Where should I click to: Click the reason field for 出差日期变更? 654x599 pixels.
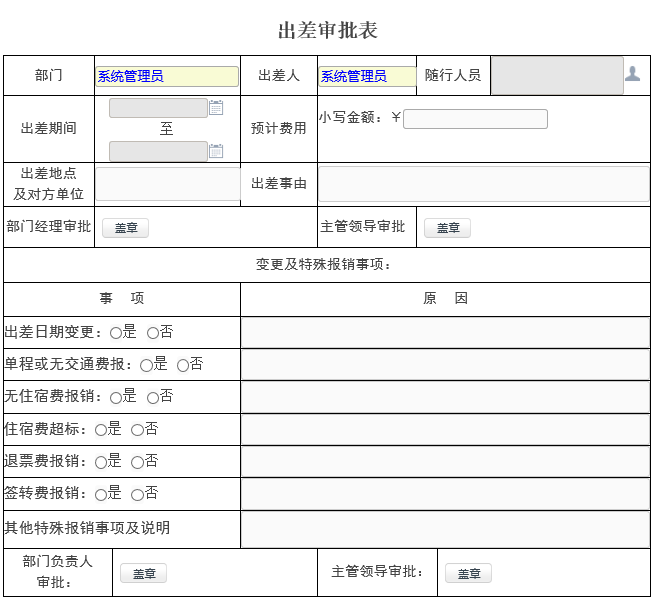point(445,332)
